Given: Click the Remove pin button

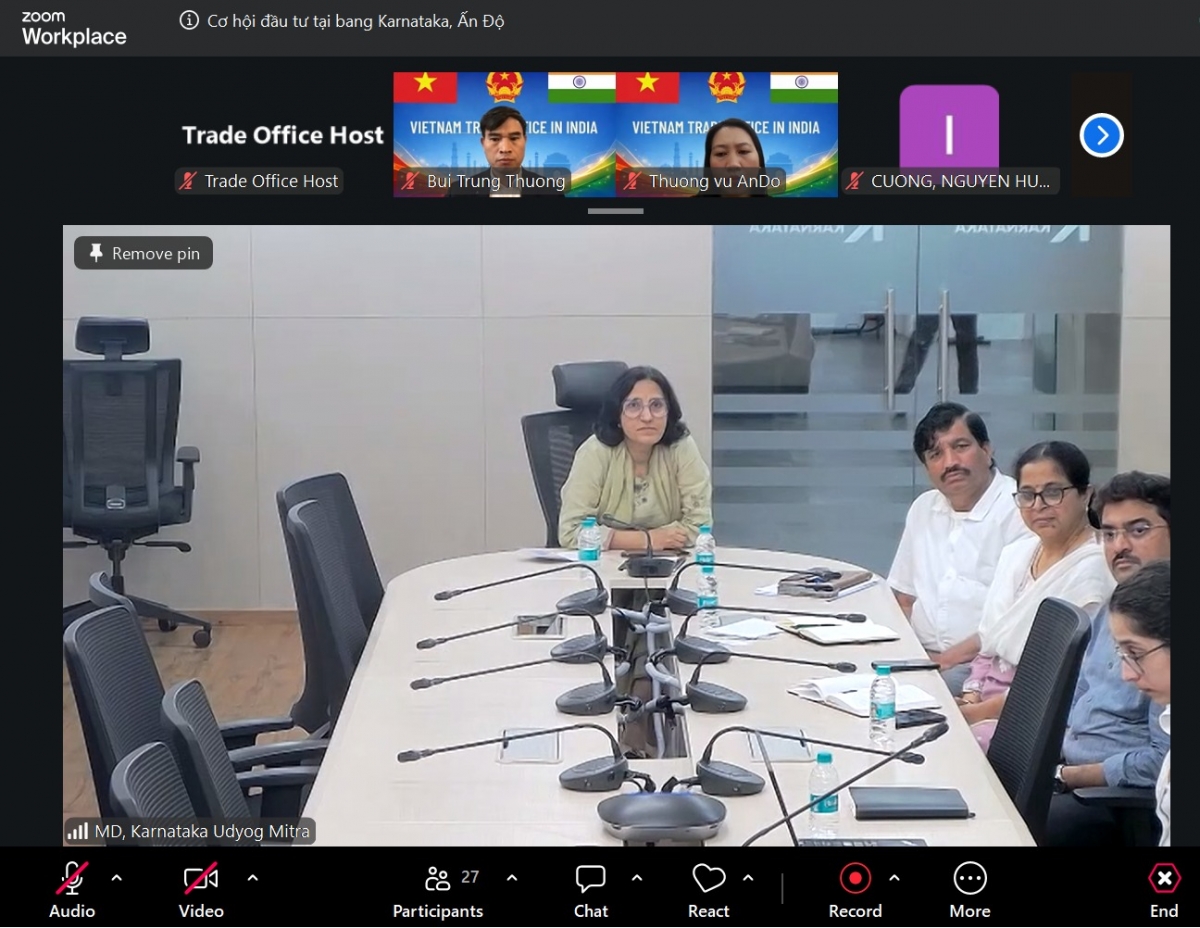Looking at the screenshot, I should (143, 253).
